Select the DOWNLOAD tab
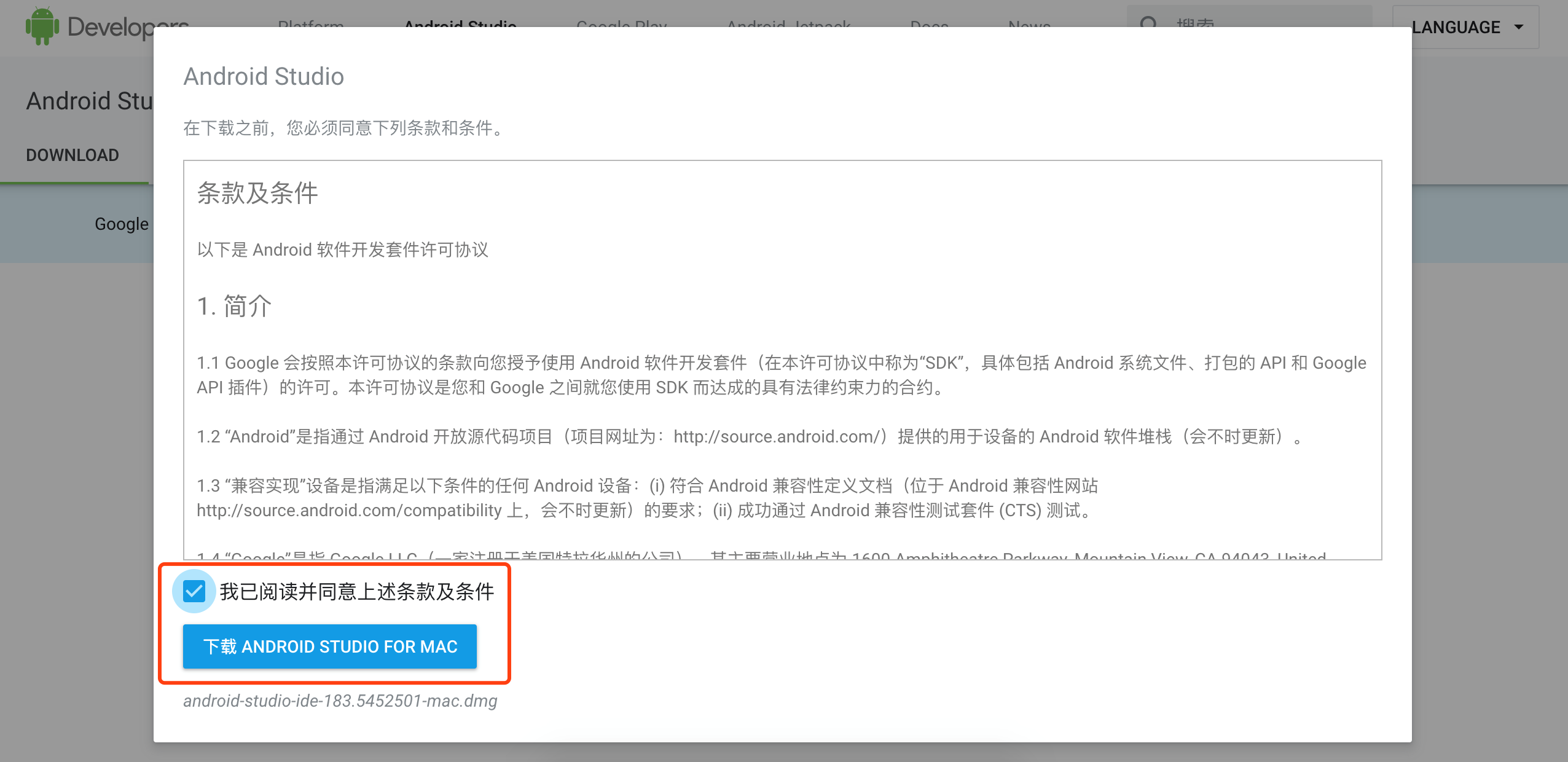The height and width of the screenshot is (762, 1568). (x=73, y=155)
